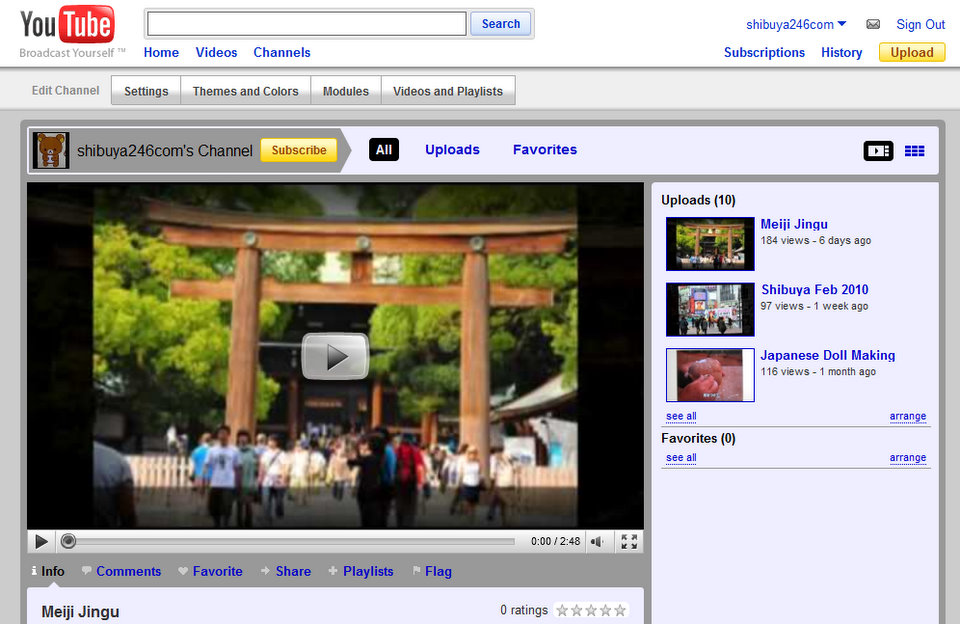The image size is (960, 624).
Task: Open viewing History
Action: [x=841, y=53]
